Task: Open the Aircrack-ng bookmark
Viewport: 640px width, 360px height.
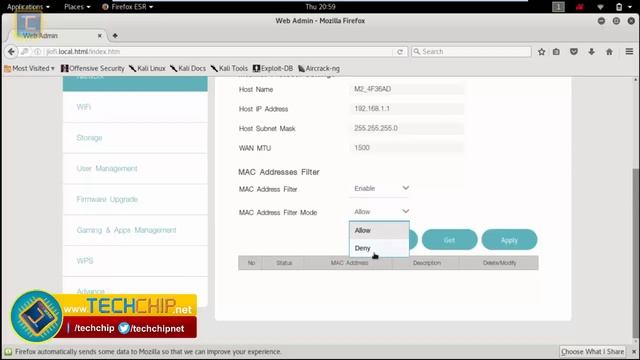Action: 319,69
